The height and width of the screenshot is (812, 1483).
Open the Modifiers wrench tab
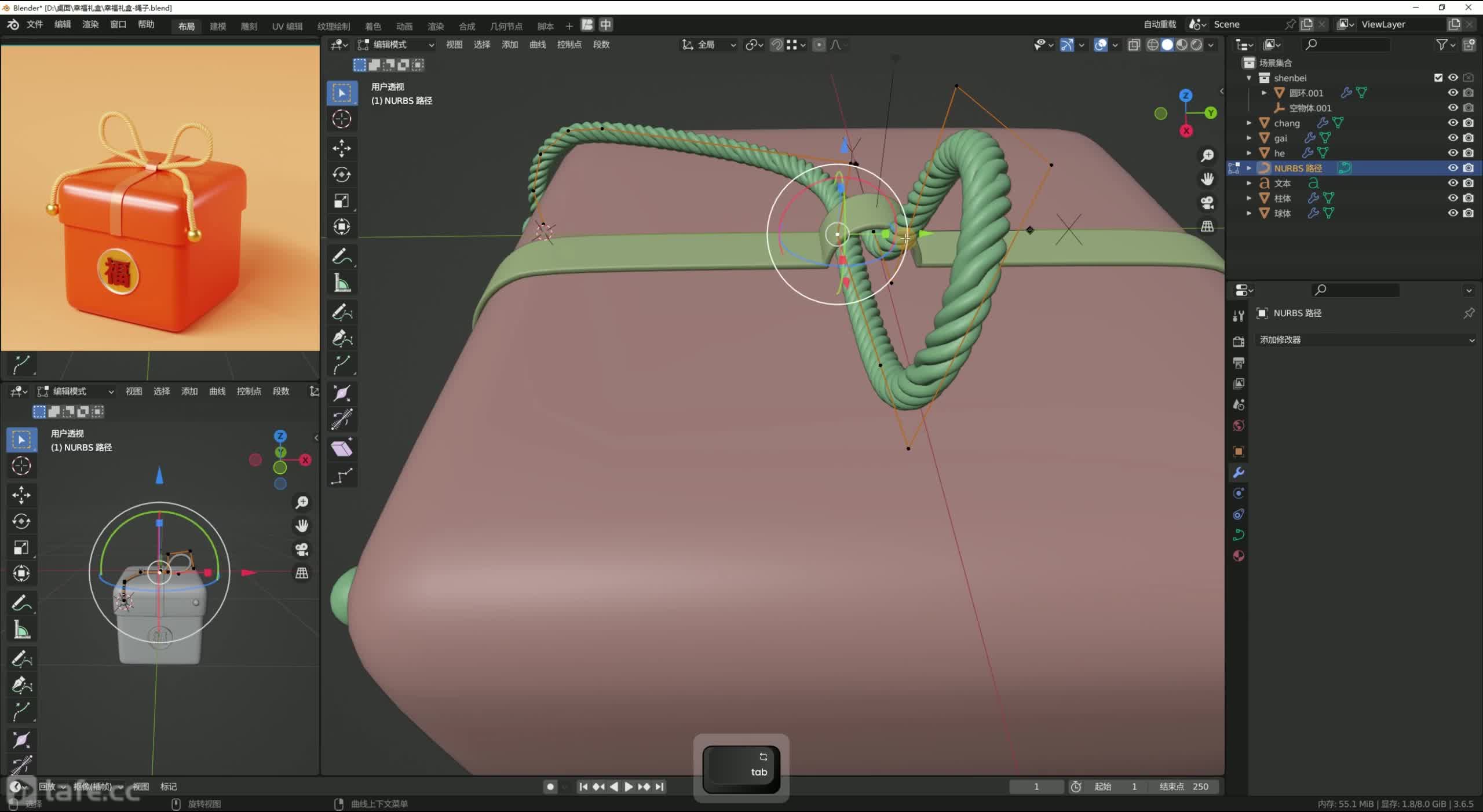coord(1239,473)
